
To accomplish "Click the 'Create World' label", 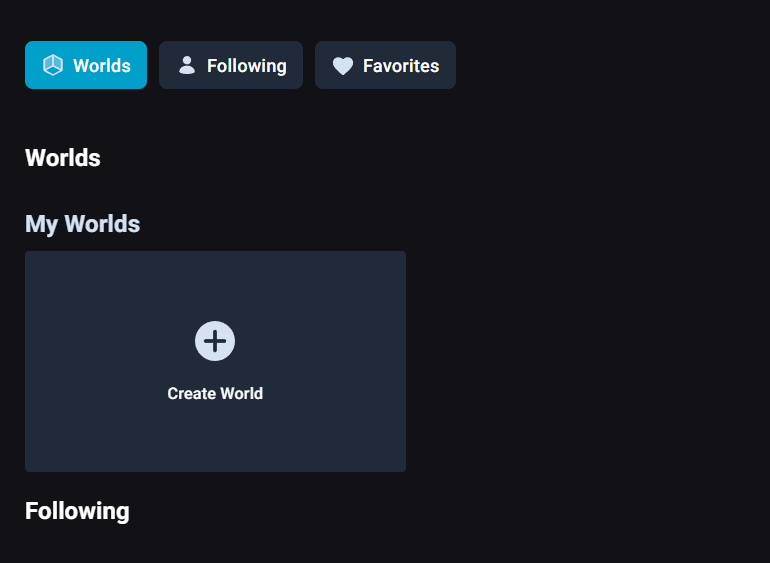I will pyautogui.click(x=215, y=394).
